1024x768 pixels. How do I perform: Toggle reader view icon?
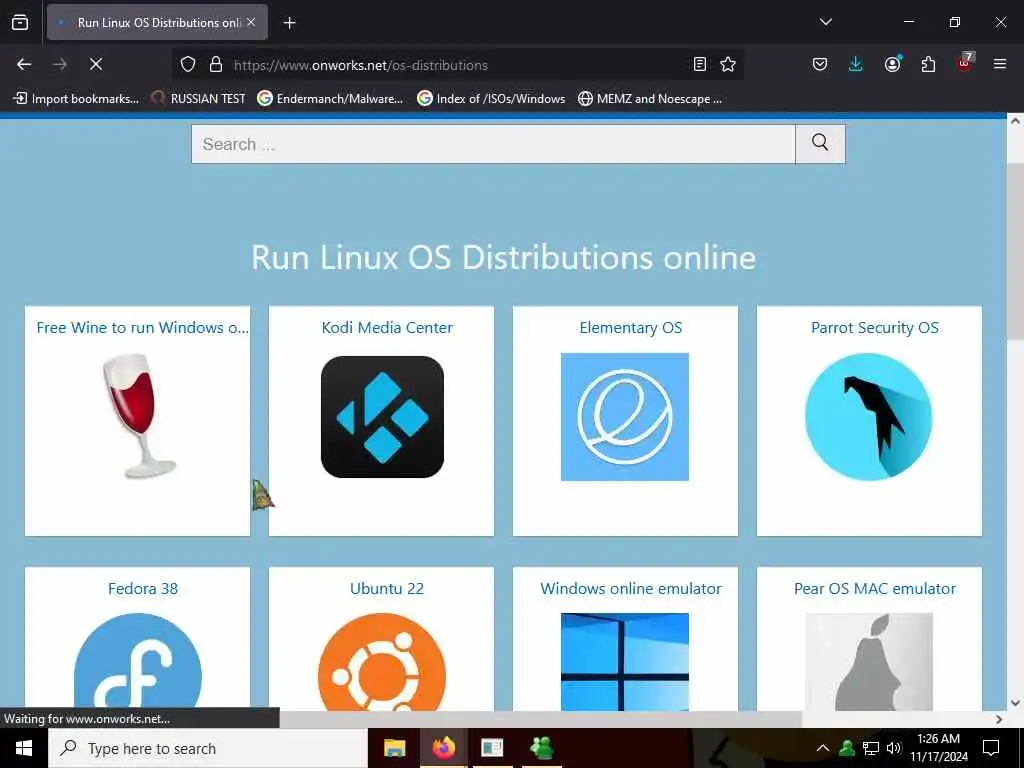(x=699, y=64)
